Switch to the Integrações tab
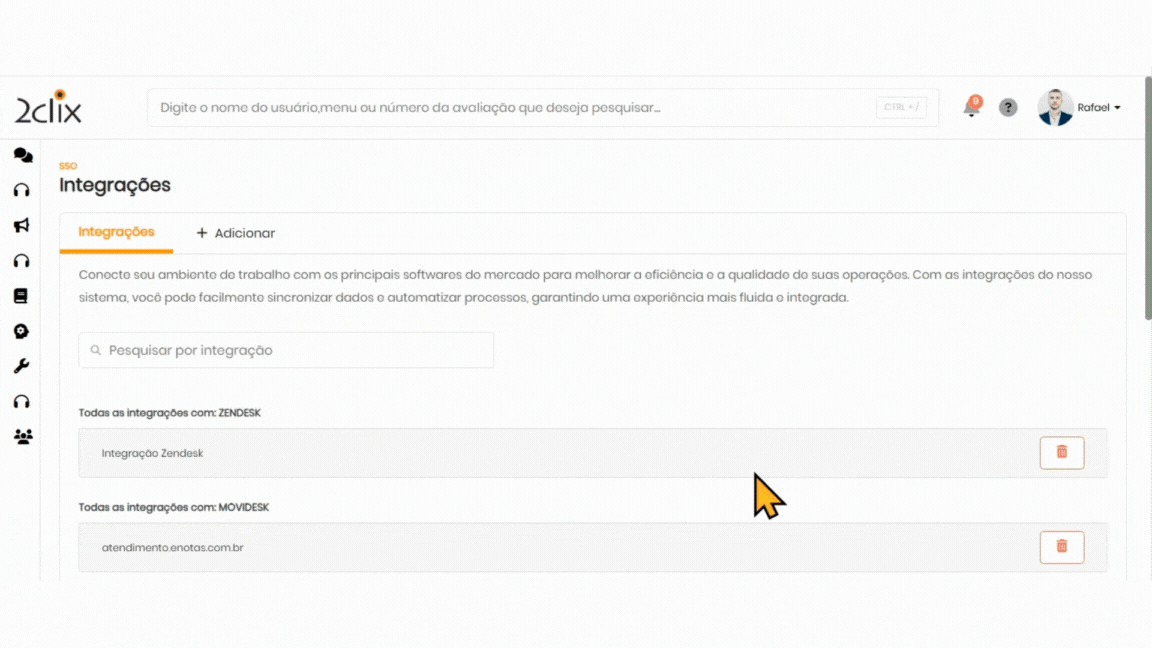The width and height of the screenshot is (1152, 648). coord(116,232)
